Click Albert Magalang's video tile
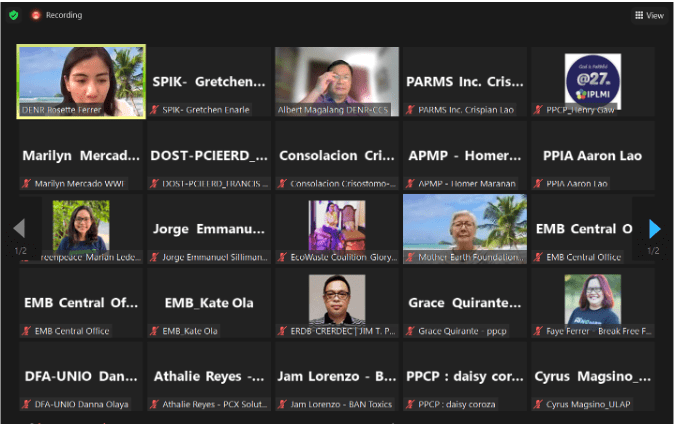675x424 pixels. click(337, 81)
